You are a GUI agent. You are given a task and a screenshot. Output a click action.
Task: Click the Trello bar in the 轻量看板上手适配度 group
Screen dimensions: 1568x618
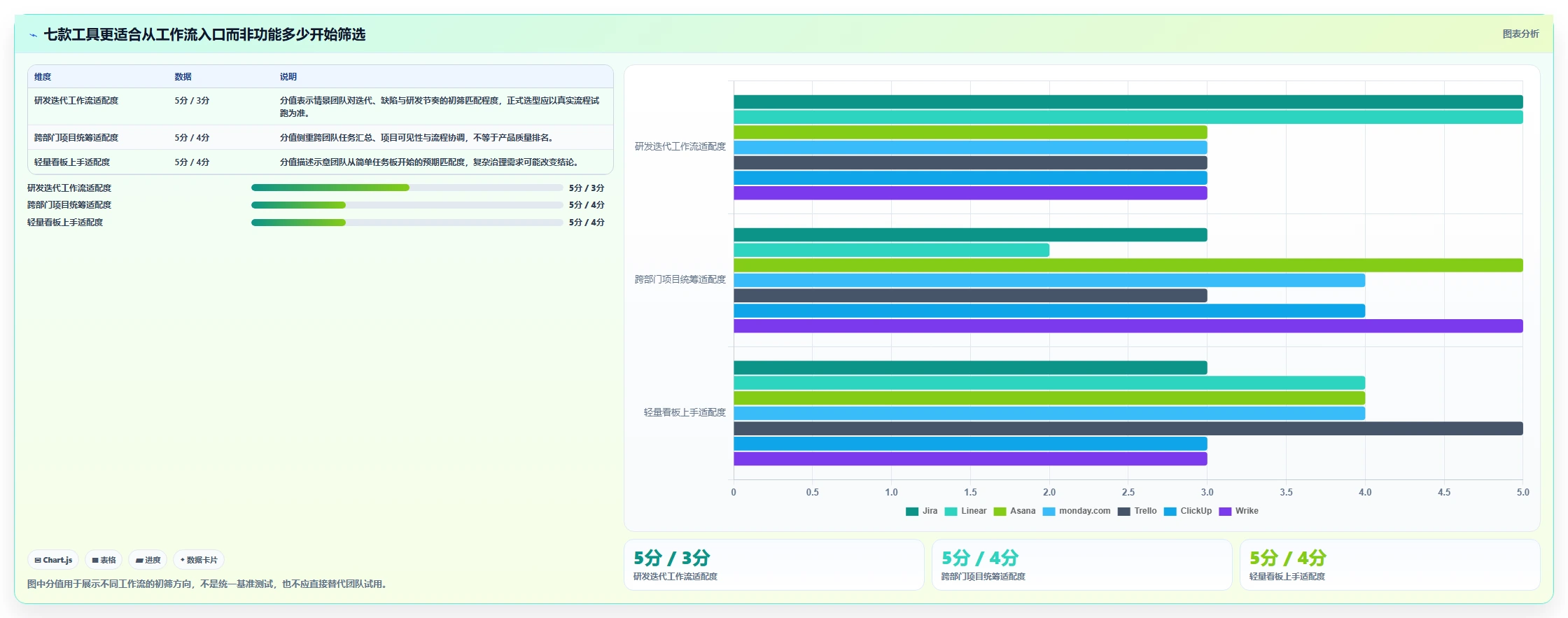(1128, 428)
